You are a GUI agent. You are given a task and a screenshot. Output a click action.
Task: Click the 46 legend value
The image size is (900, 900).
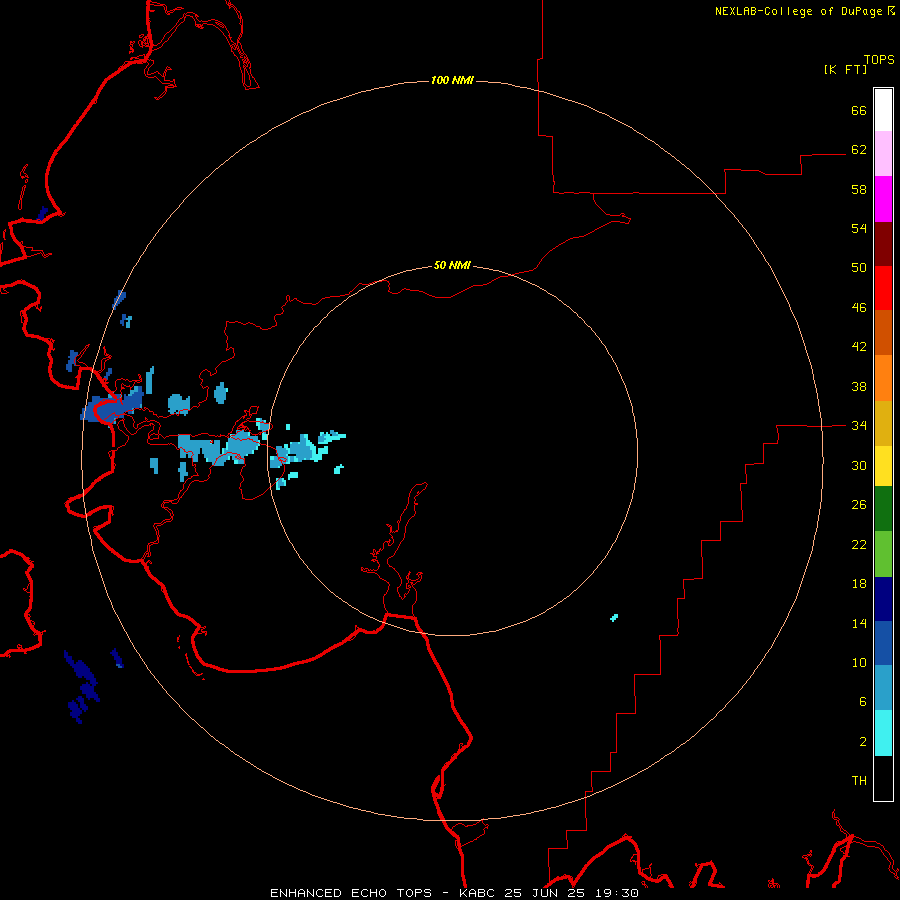coord(859,308)
